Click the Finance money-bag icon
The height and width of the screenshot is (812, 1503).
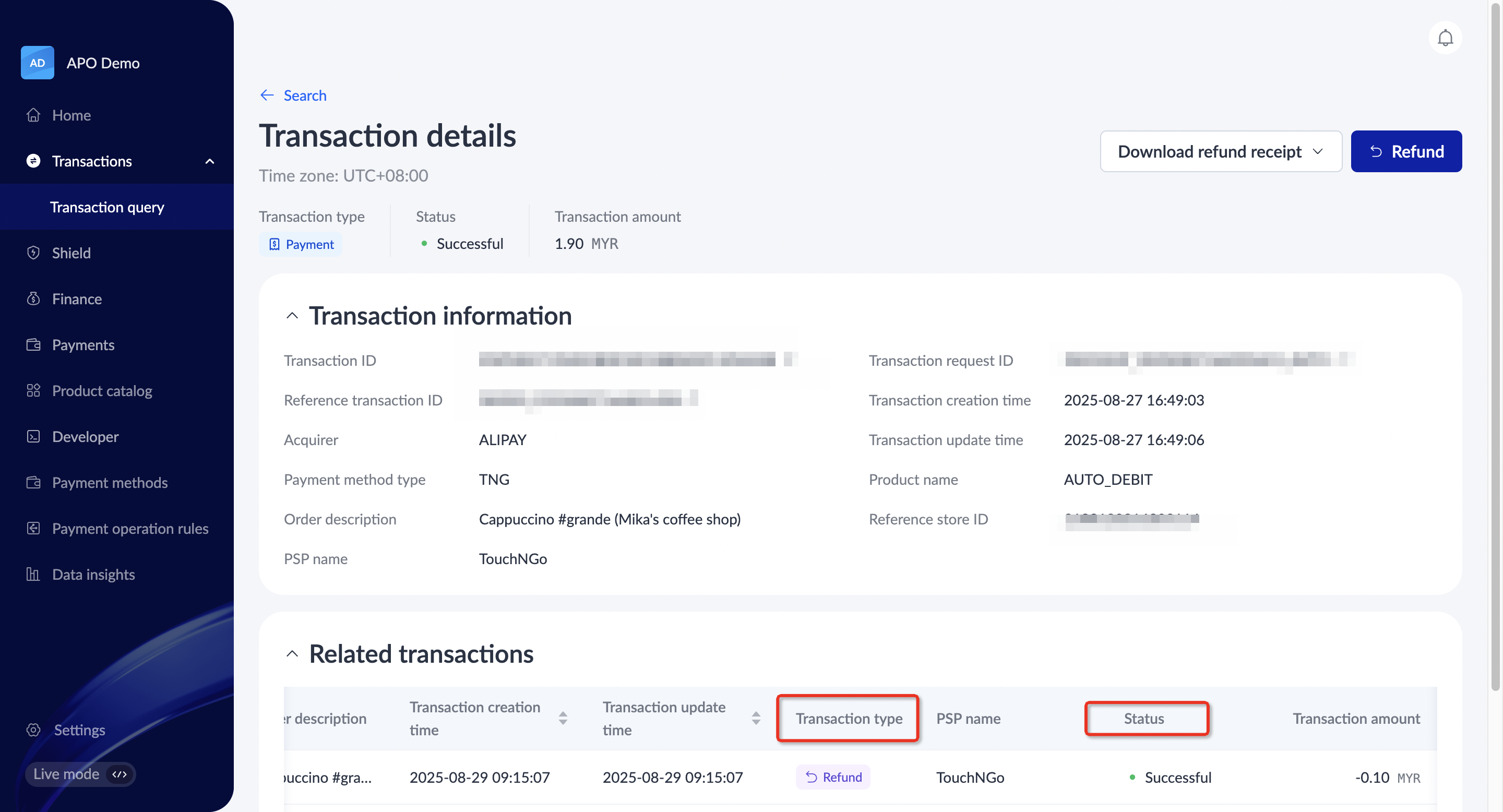pyautogui.click(x=33, y=298)
